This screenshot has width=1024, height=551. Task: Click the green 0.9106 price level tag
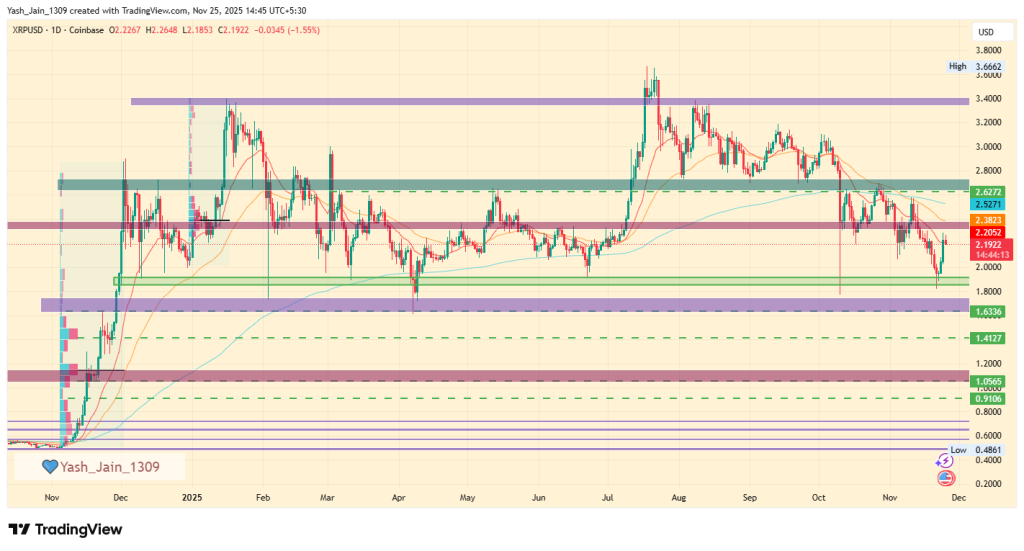pyautogui.click(x=989, y=398)
